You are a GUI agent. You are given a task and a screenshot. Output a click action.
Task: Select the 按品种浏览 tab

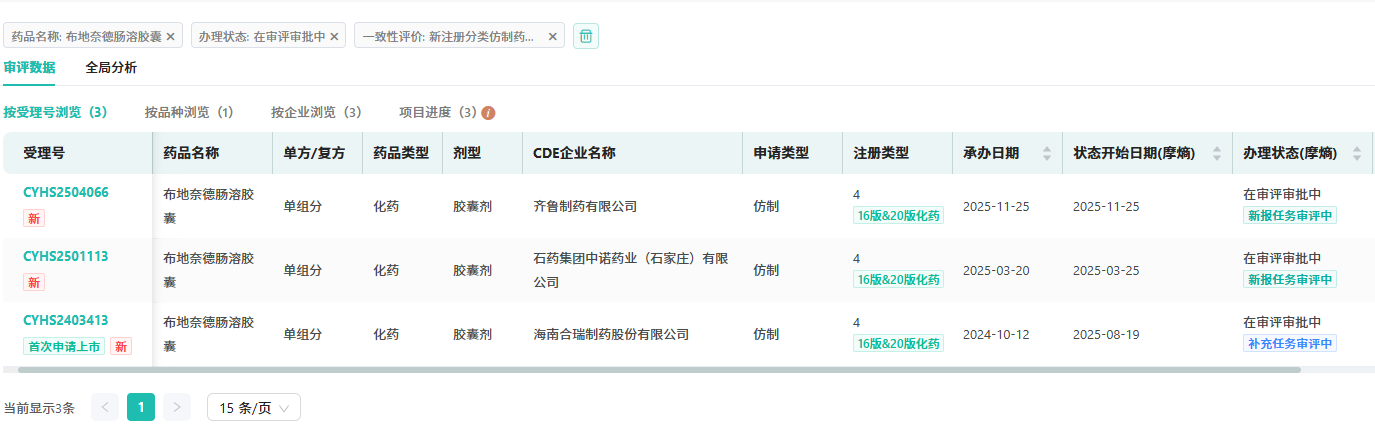[x=189, y=112]
